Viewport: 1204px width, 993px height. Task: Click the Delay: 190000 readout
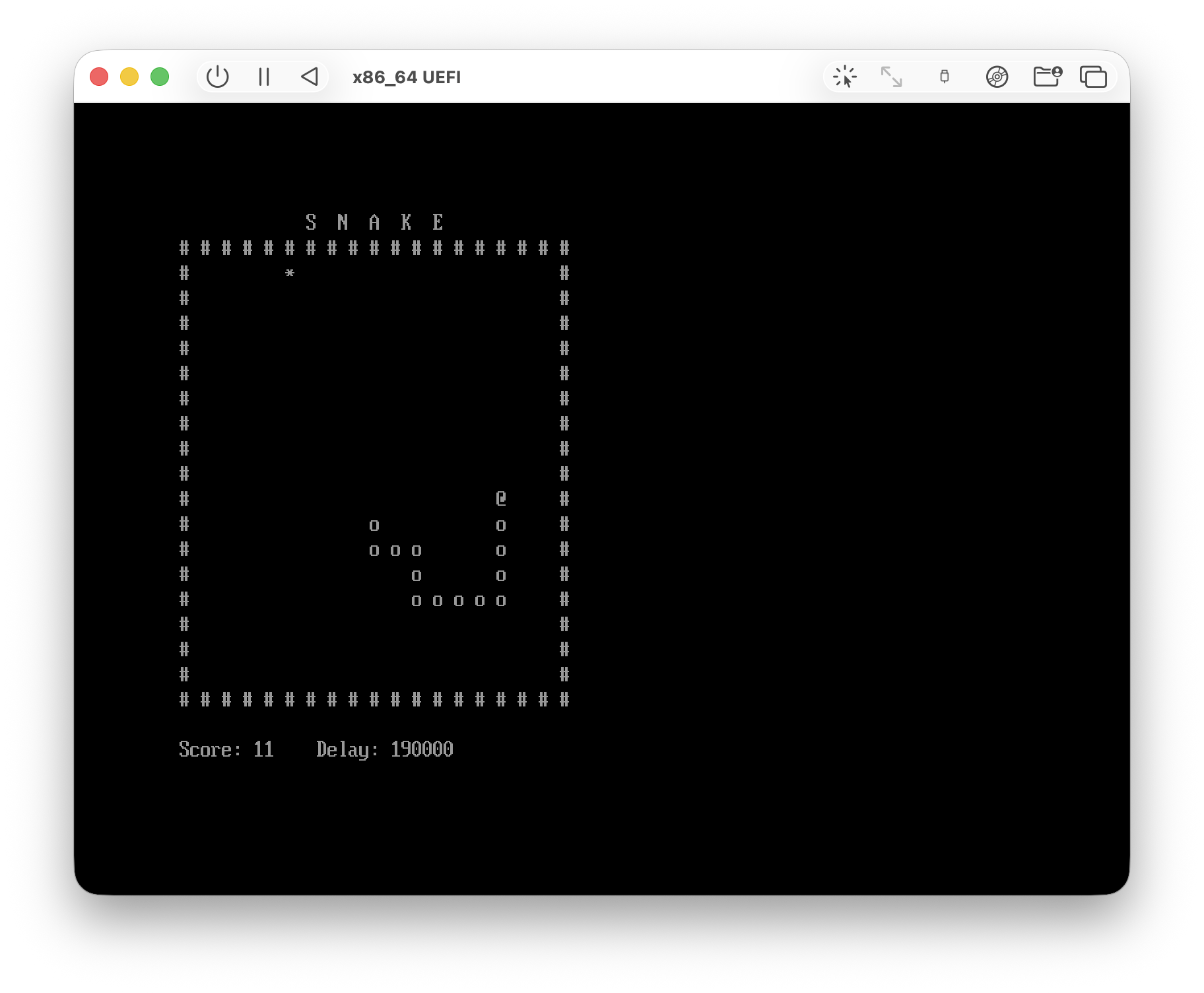pos(384,749)
